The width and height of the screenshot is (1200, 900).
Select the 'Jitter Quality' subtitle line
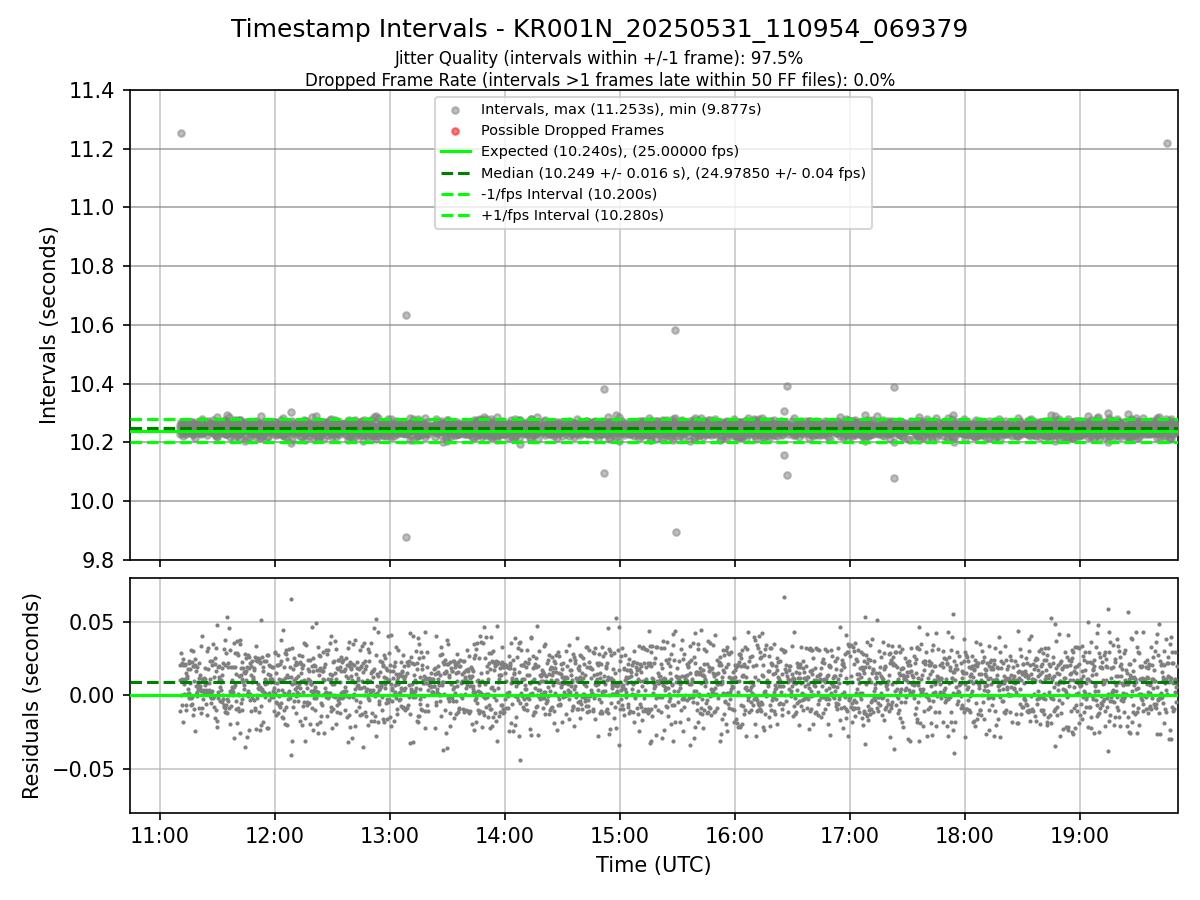[599, 59]
